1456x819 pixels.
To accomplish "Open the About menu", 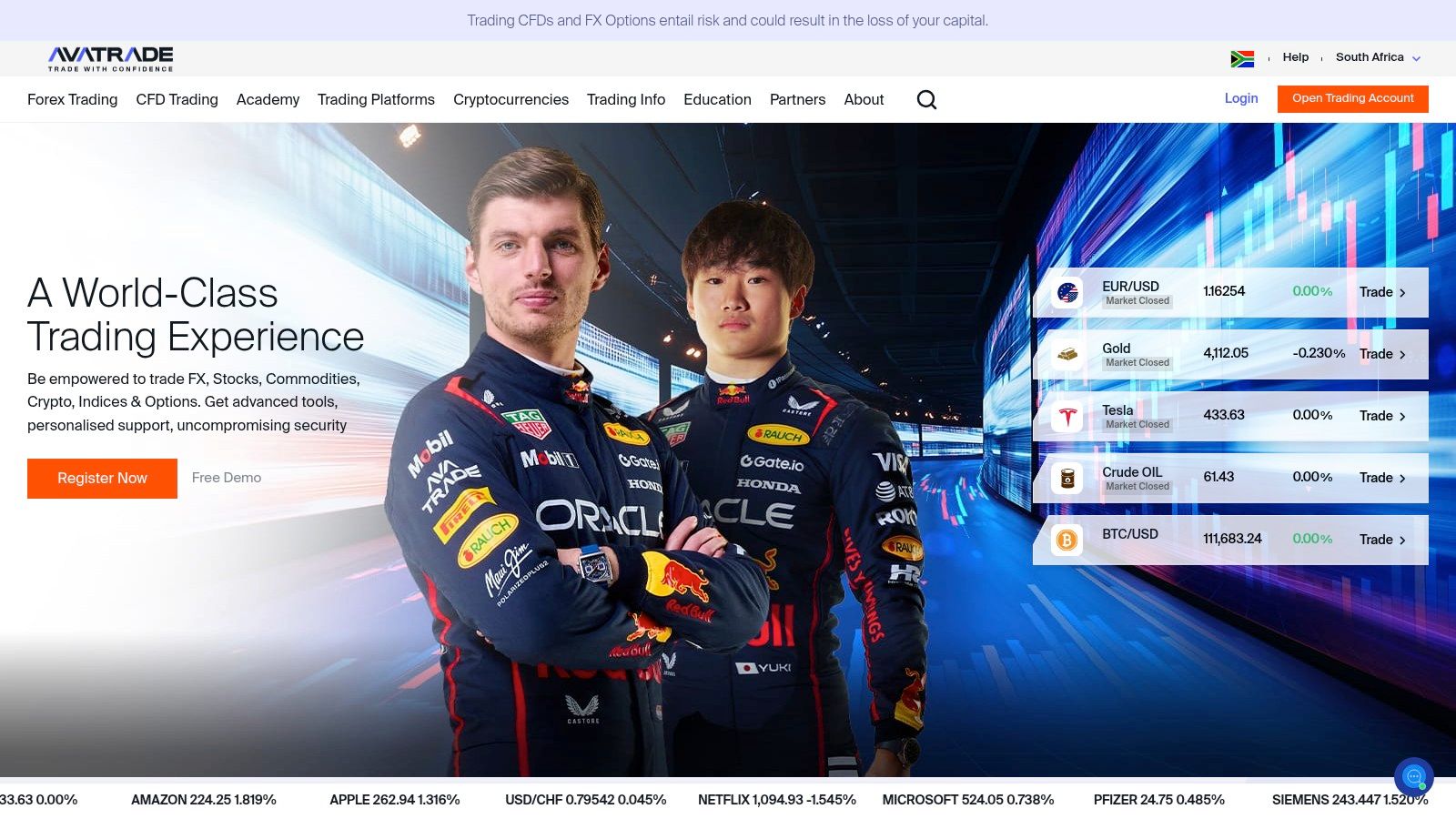I will (x=864, y=99).
